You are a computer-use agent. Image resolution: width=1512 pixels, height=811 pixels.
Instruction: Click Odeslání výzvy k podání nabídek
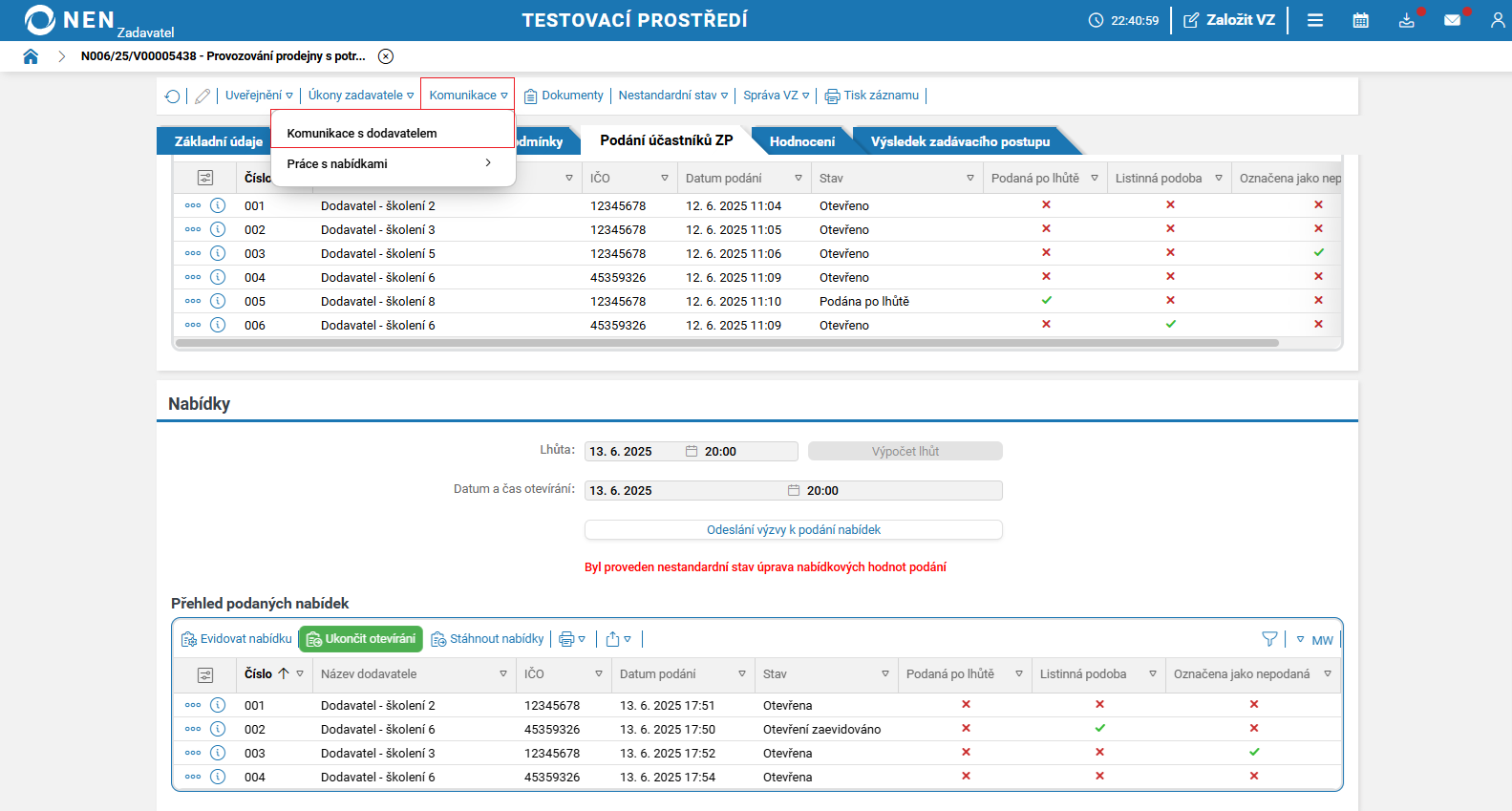click(793, 530)
